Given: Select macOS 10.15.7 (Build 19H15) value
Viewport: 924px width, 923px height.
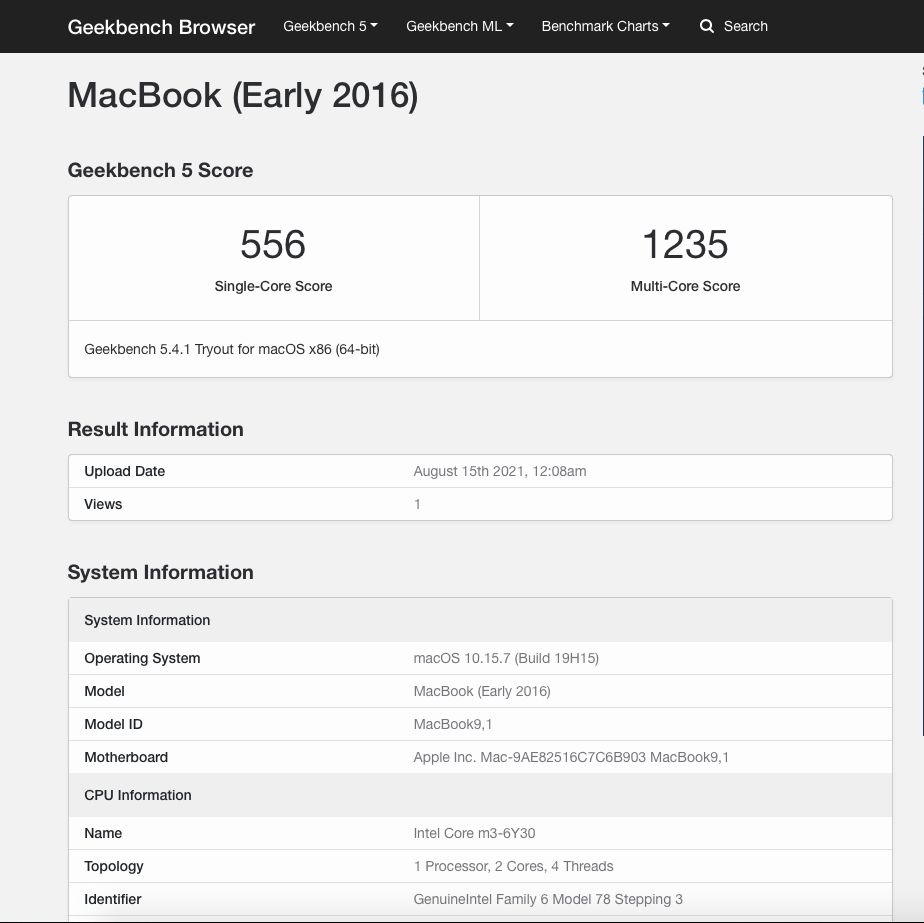Looking at the screenshot, I should [x=506, y=658].
